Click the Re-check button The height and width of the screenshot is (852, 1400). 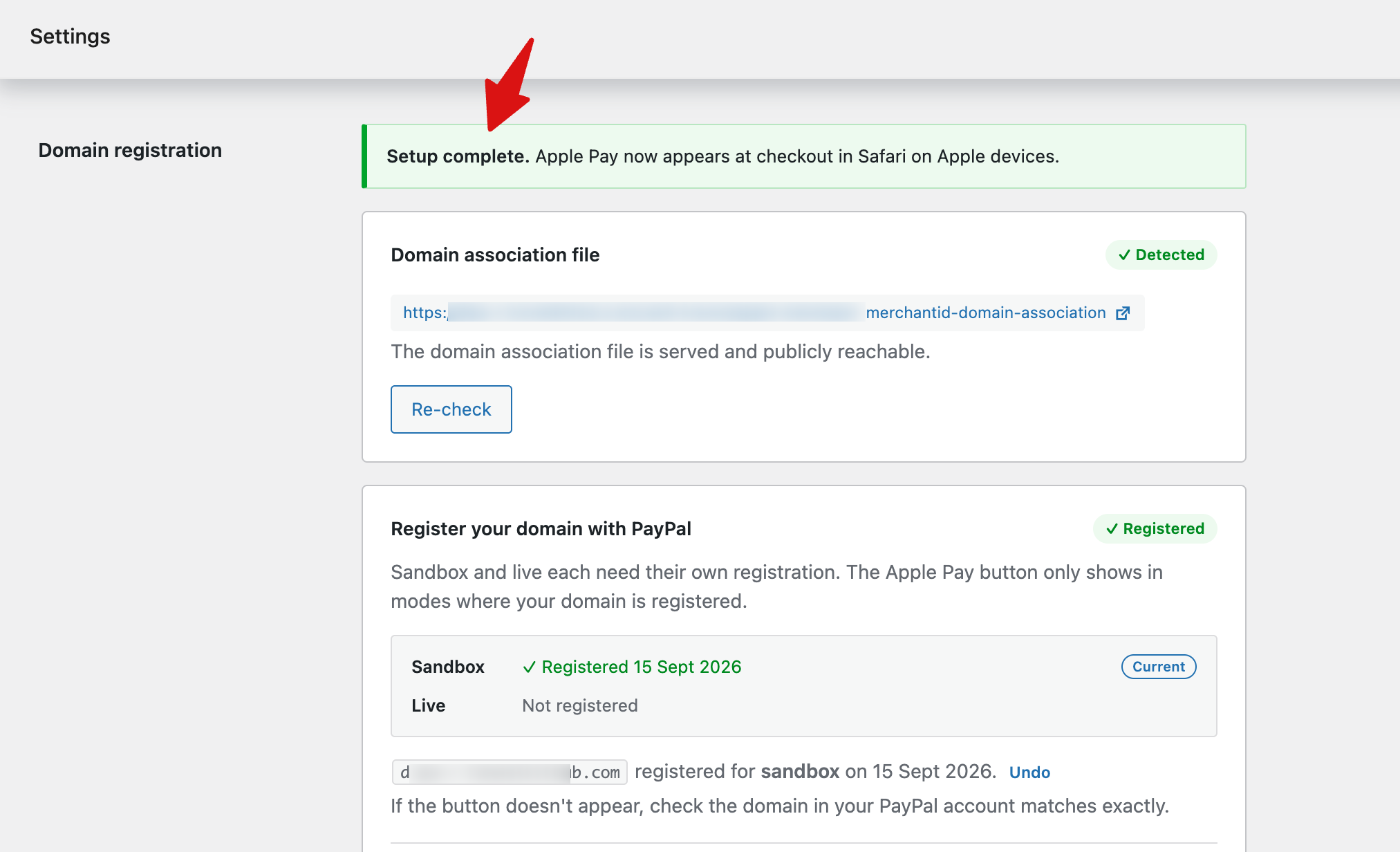pyautogui.click(x=451, y=409)
